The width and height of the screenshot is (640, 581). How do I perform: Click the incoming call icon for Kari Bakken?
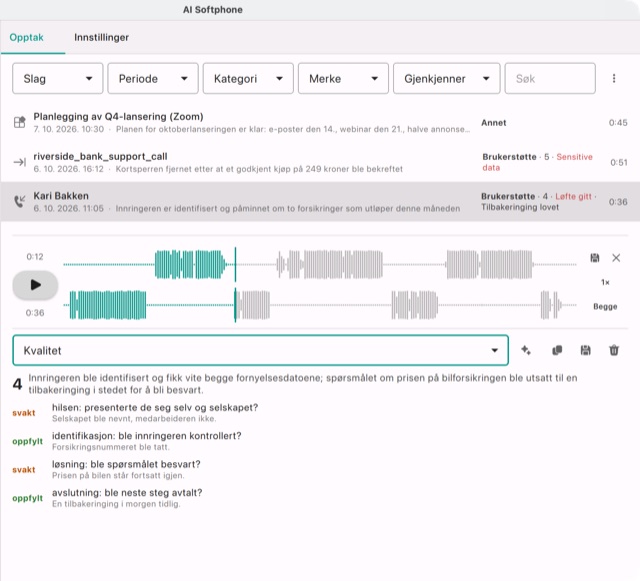(x=20, y=201)
